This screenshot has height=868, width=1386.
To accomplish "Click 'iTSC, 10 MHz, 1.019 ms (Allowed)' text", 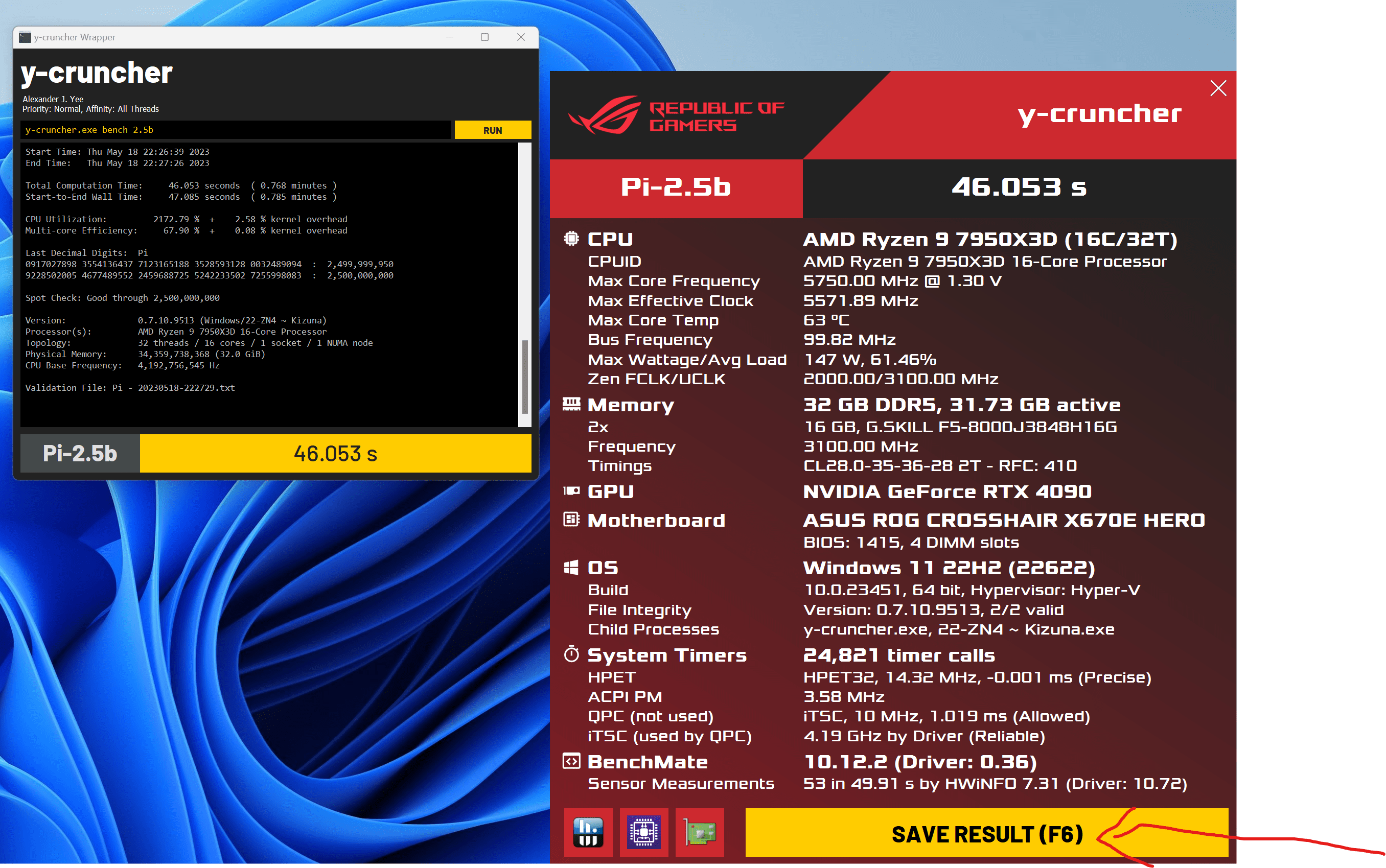I will tap(947, 717).
